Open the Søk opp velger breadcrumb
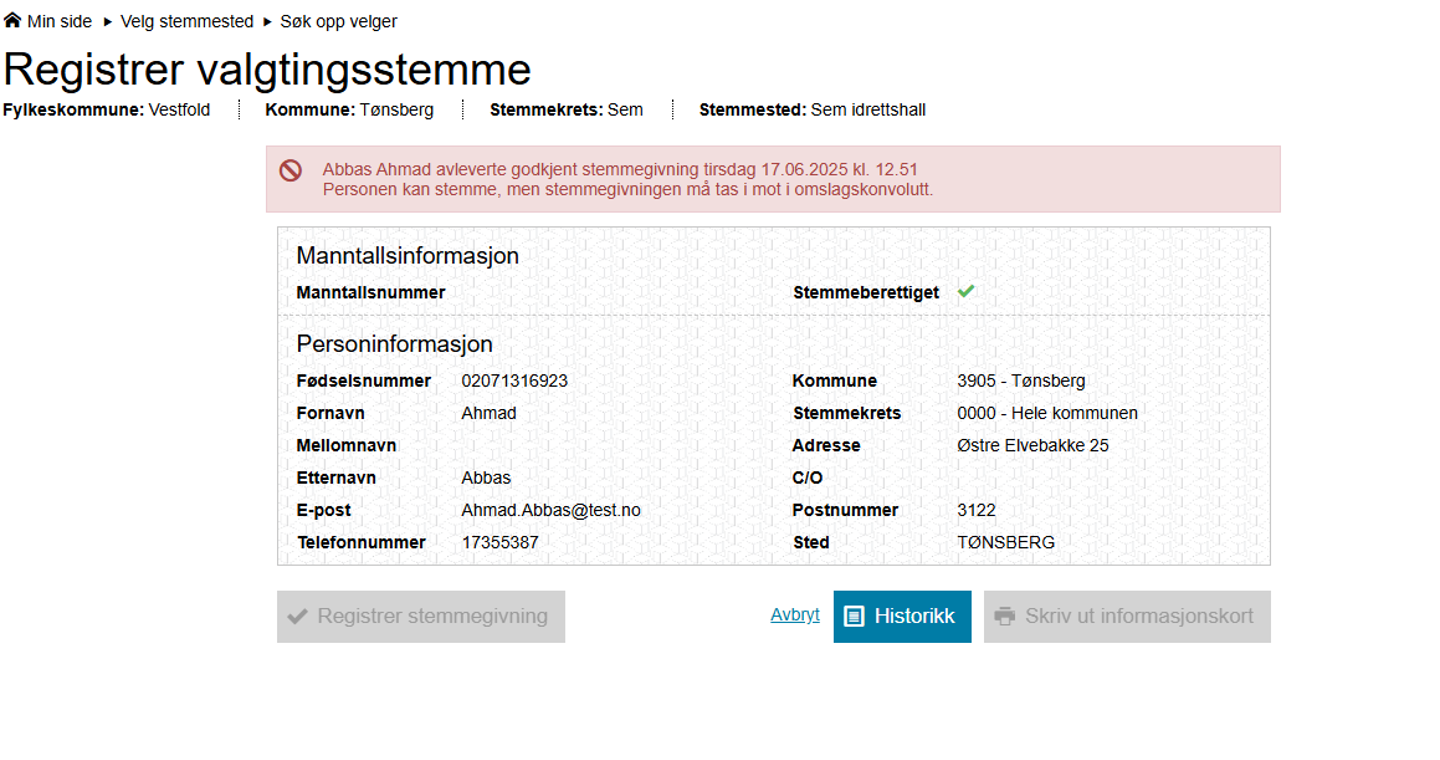This screenshot has height=760, width=1440. pyautogui.click(x=338, y=21)
